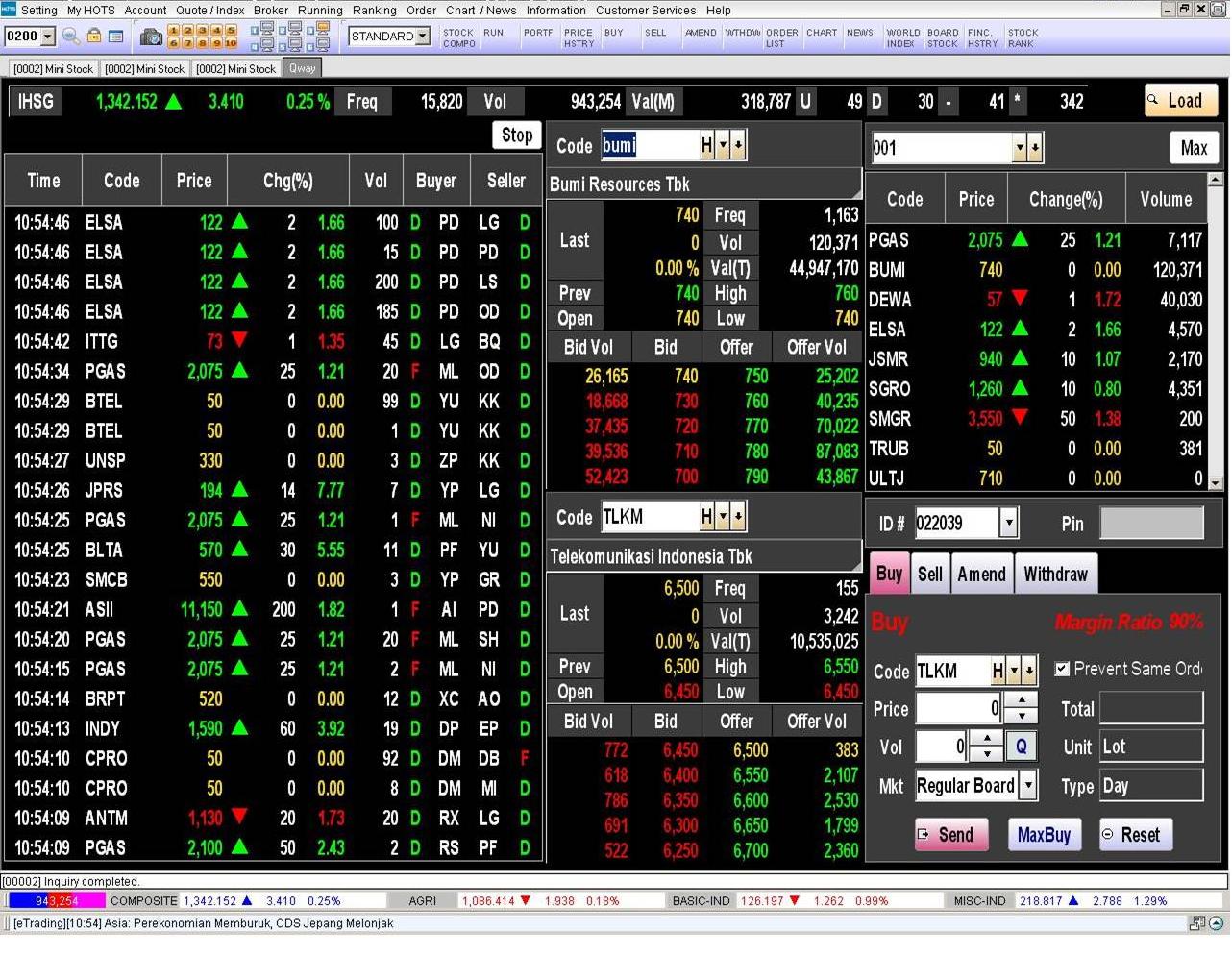This screenshot has height=955, width=1232.
Task: Open RUN running trade toolbar item
Action: click(493, 33)
